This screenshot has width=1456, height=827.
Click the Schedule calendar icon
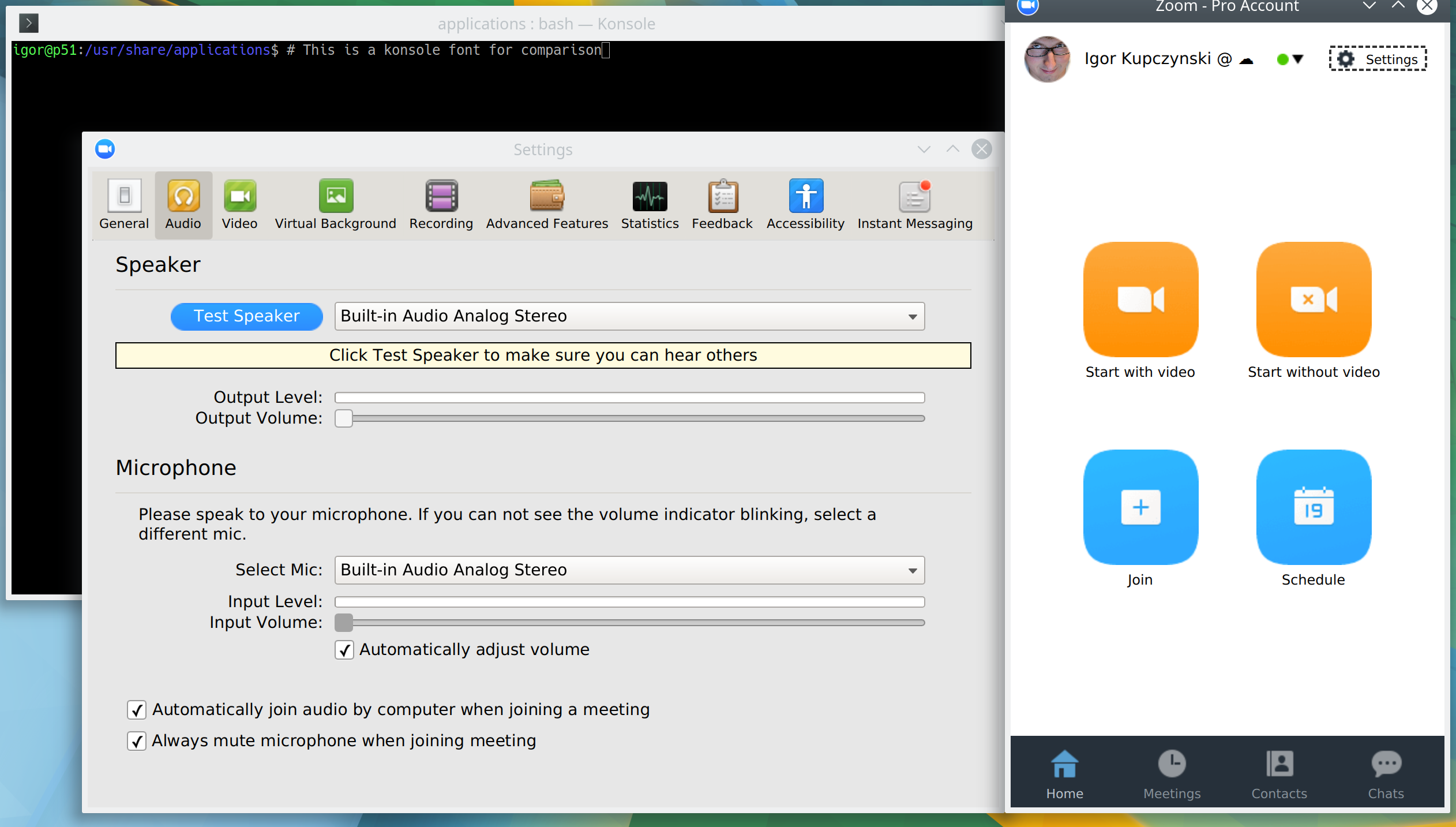coord(1314,507)
